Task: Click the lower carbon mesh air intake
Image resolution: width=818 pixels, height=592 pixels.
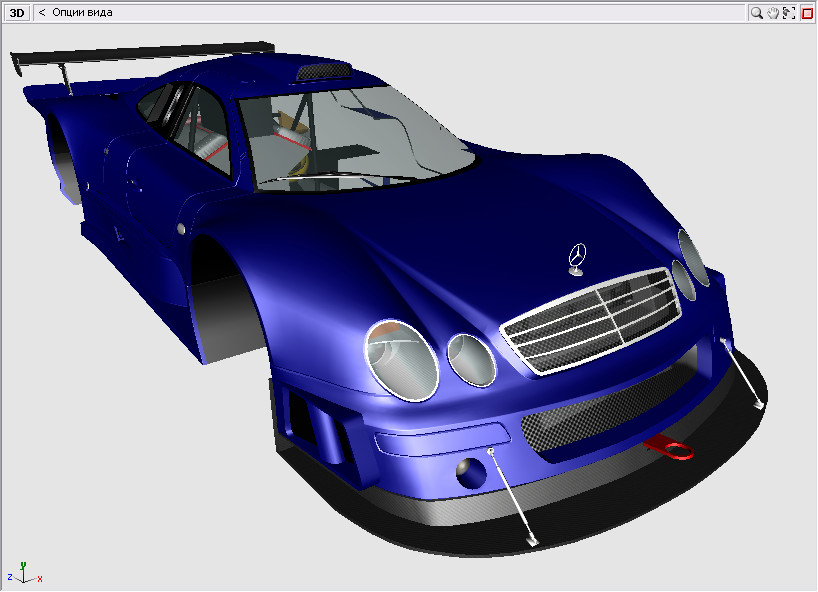Action: [x=600, y=422]
